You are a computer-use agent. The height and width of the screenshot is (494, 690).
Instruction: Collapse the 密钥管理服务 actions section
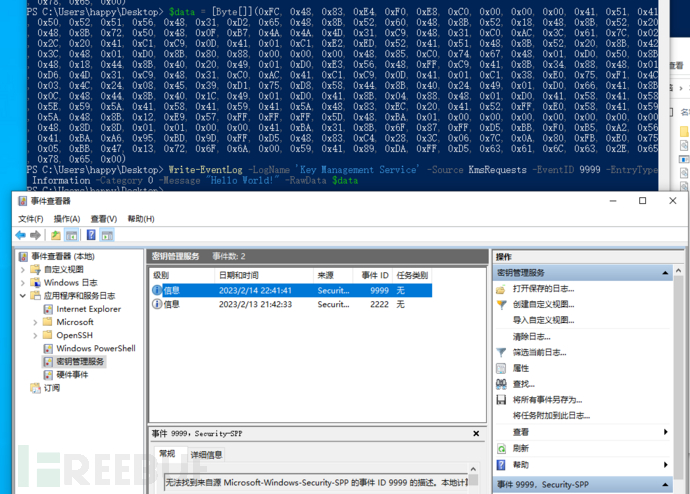click(x=665, y=273)
